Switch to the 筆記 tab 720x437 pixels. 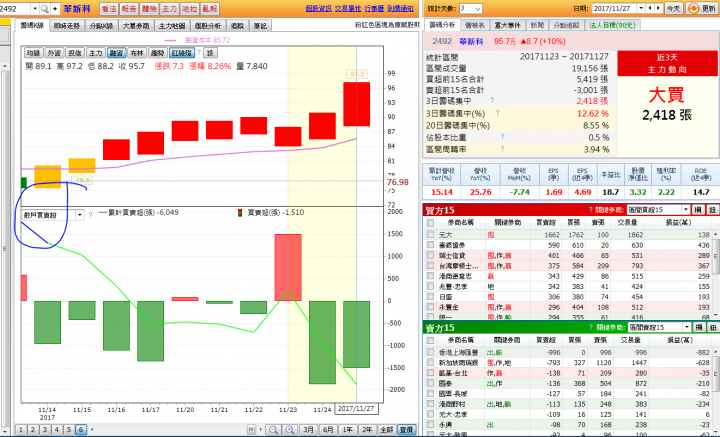(x=260, y=26)
